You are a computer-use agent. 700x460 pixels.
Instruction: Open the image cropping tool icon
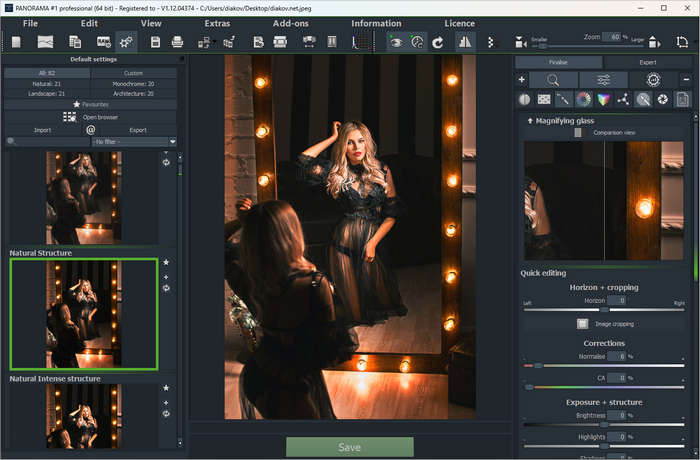[582, 324]
